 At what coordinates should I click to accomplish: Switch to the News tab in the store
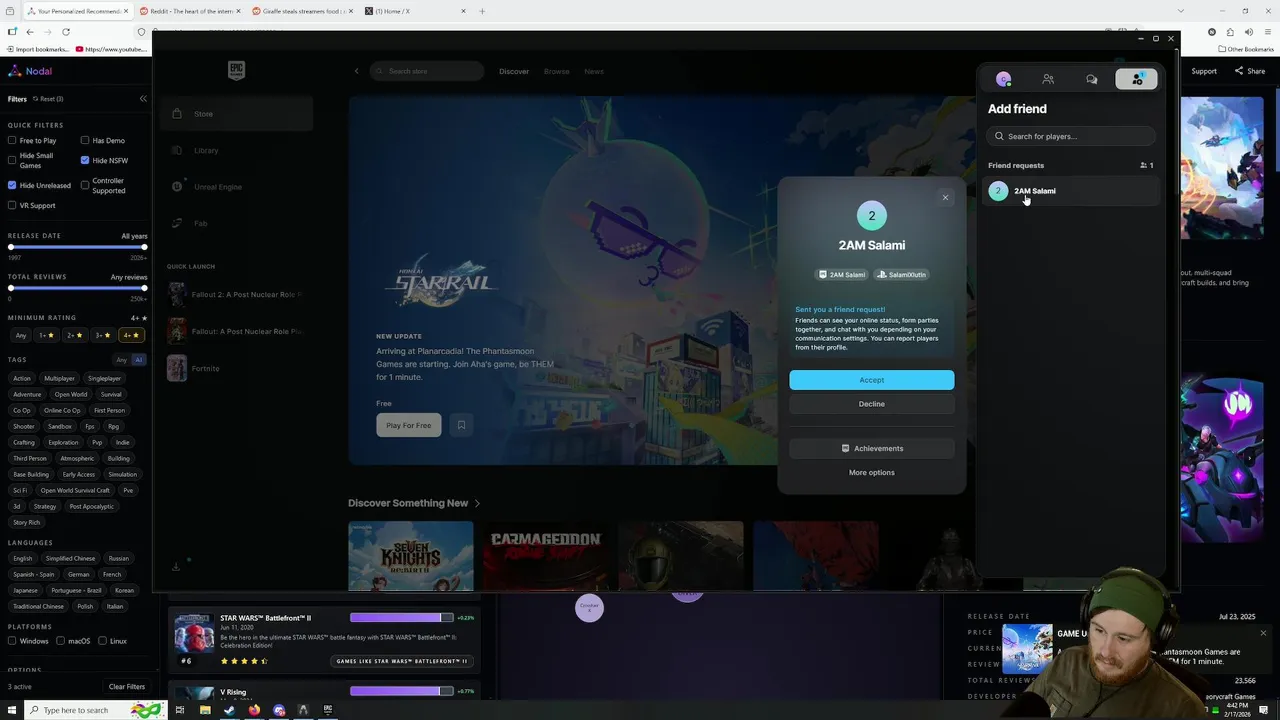tap(594, 71)
